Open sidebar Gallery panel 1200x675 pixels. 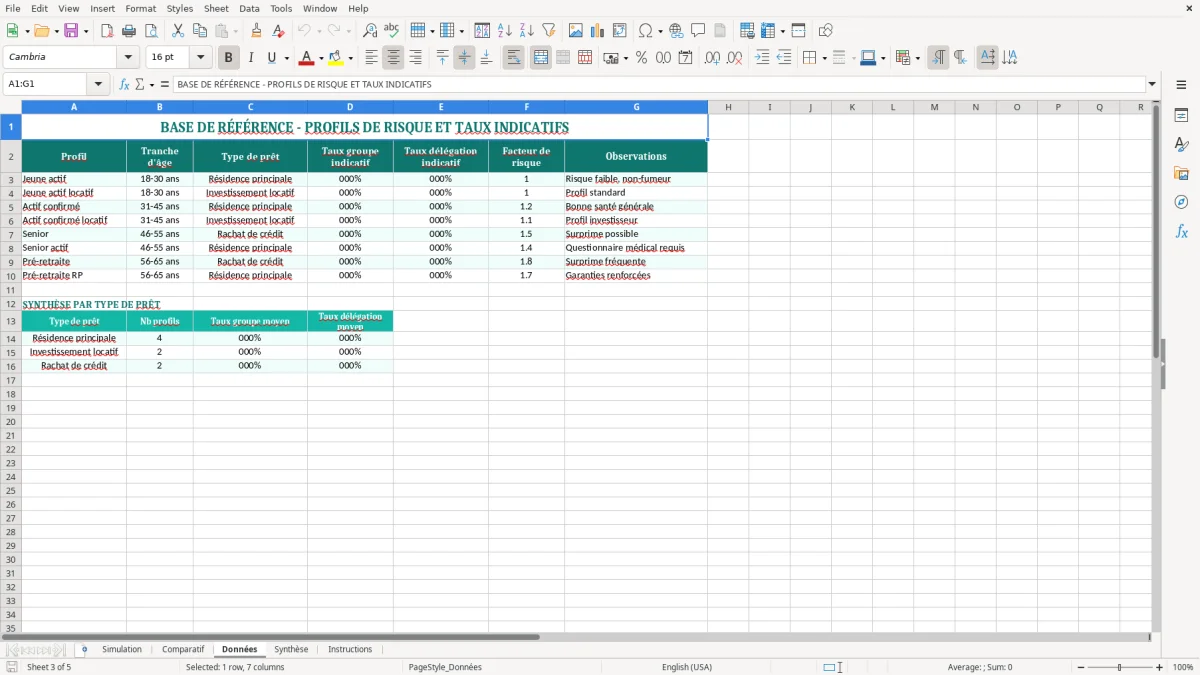[1181, 173]
